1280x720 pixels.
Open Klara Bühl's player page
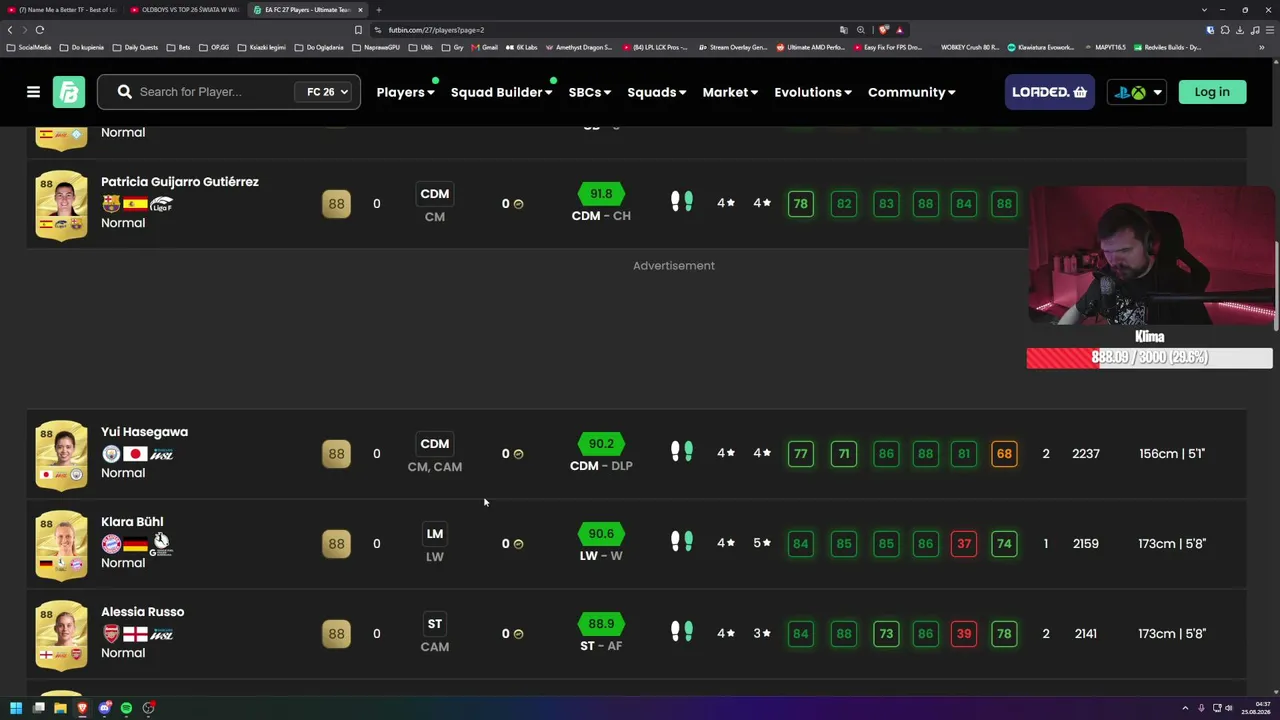click(132, 522)
